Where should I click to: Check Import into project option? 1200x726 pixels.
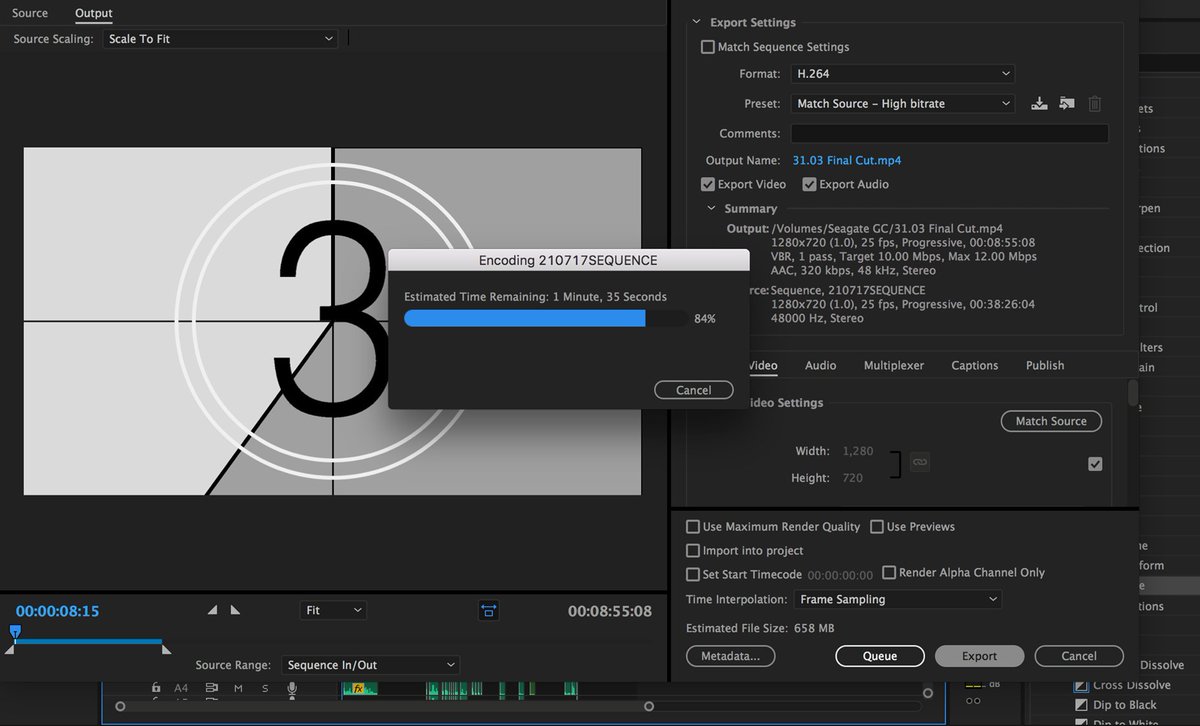tap(693, 551)
